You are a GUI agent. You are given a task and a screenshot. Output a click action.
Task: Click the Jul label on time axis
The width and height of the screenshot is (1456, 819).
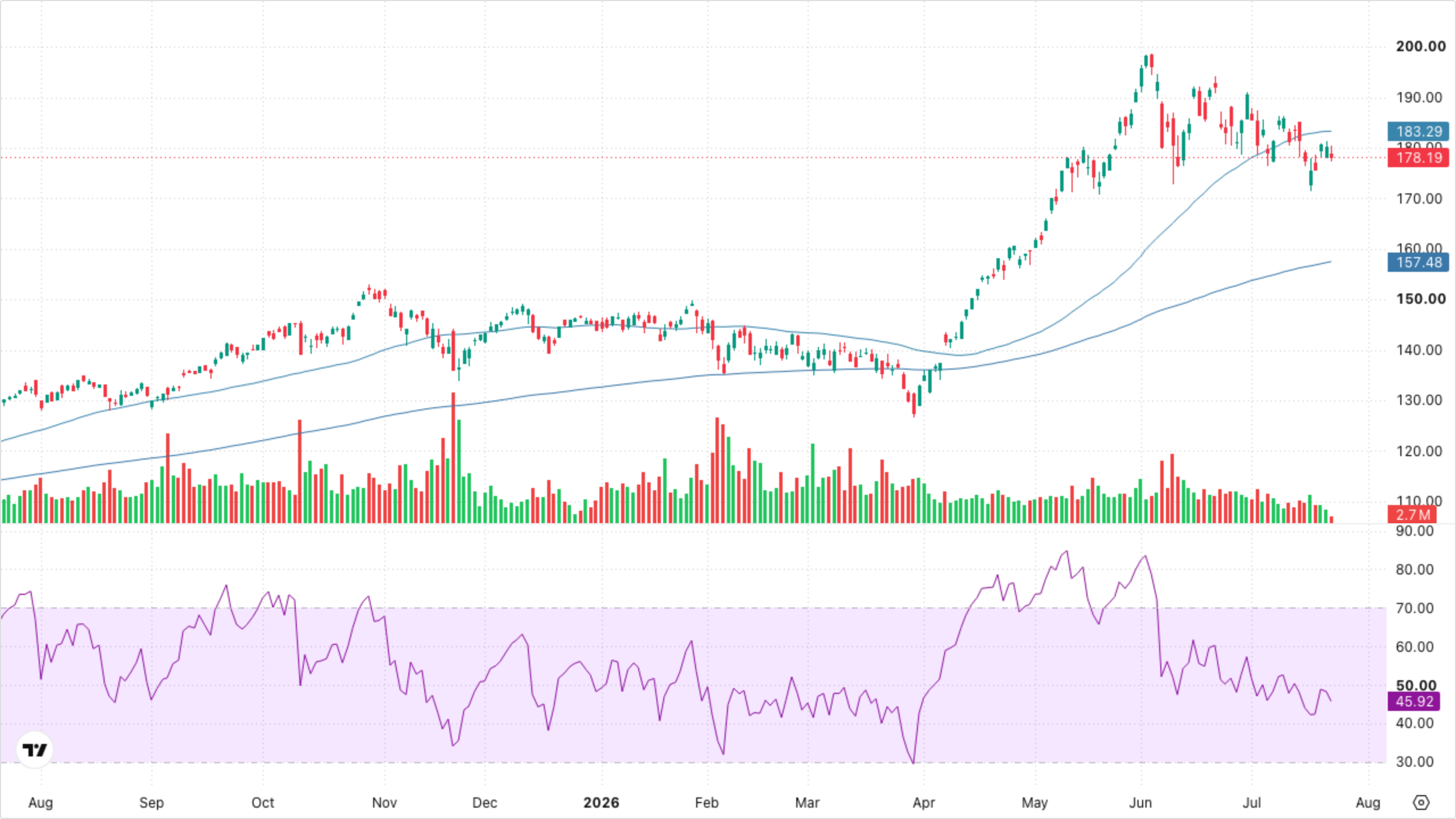[x=1251, y=803]
